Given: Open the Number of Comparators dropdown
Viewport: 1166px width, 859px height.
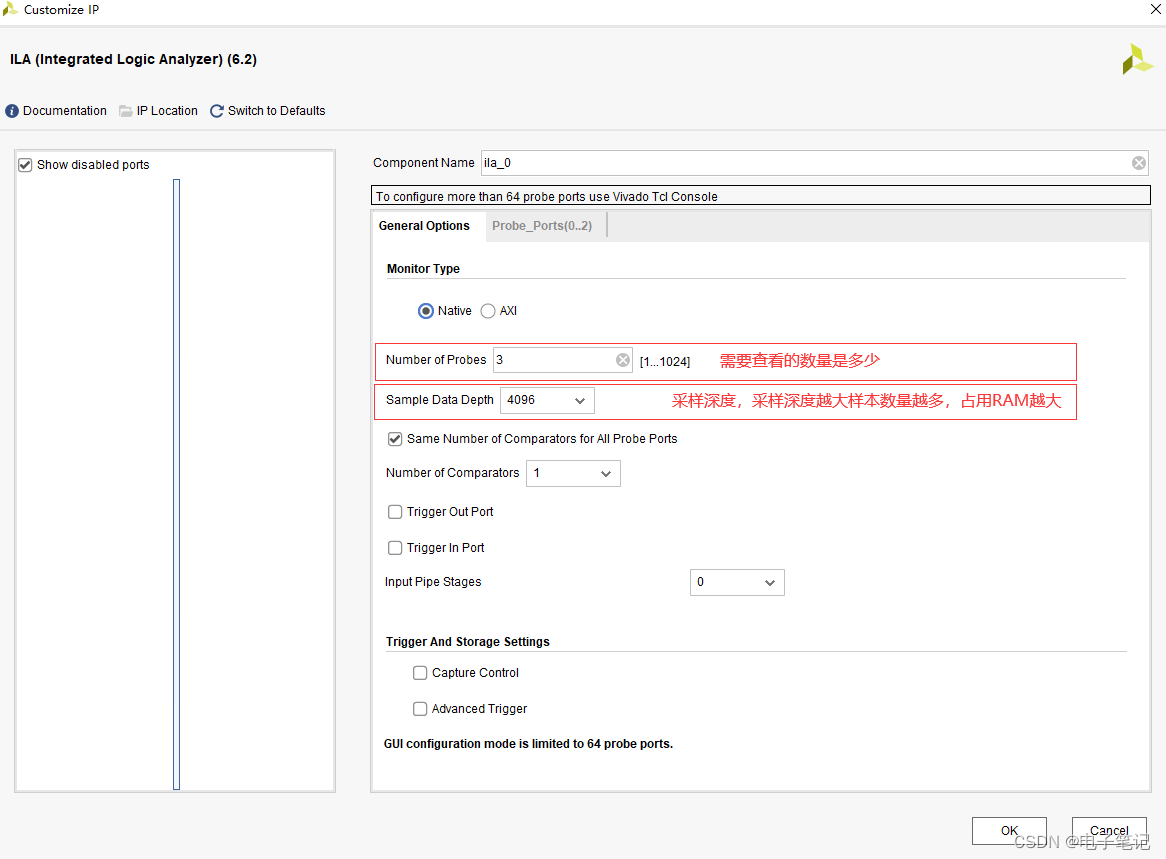Looking at the screenshot, I should tap(573, 473).
